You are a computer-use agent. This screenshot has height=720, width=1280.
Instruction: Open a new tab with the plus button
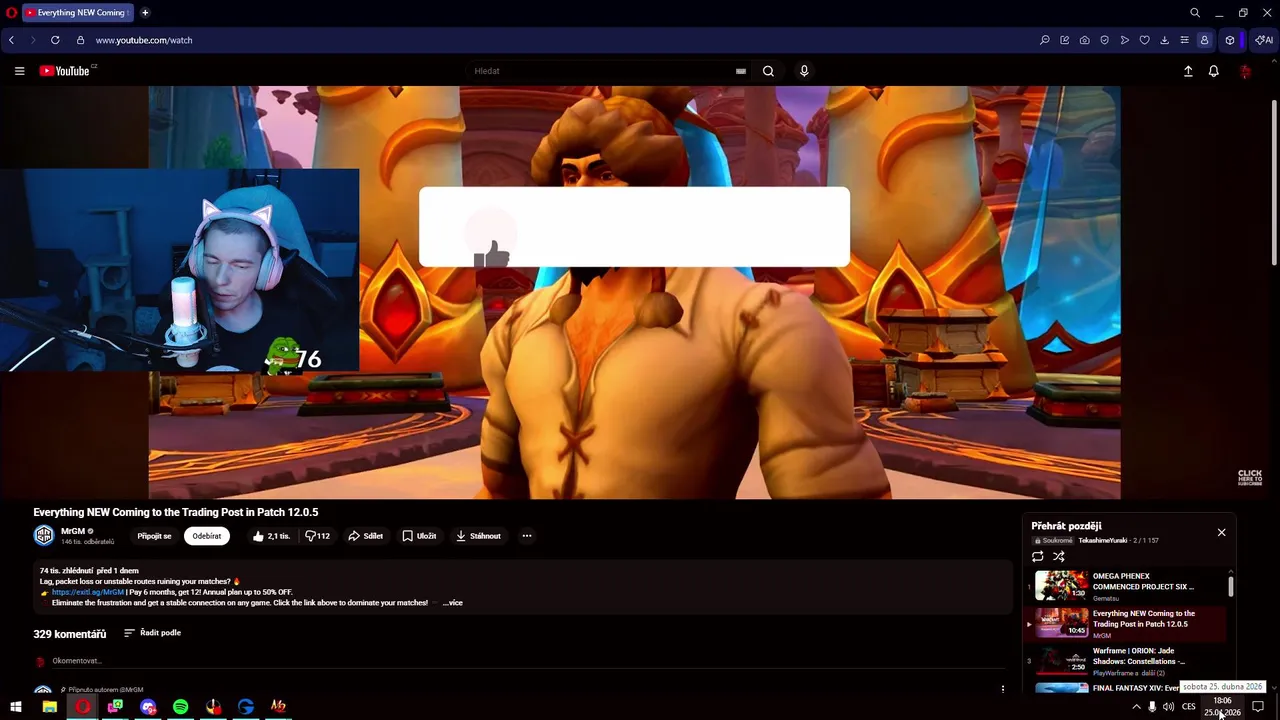point(145,13)
